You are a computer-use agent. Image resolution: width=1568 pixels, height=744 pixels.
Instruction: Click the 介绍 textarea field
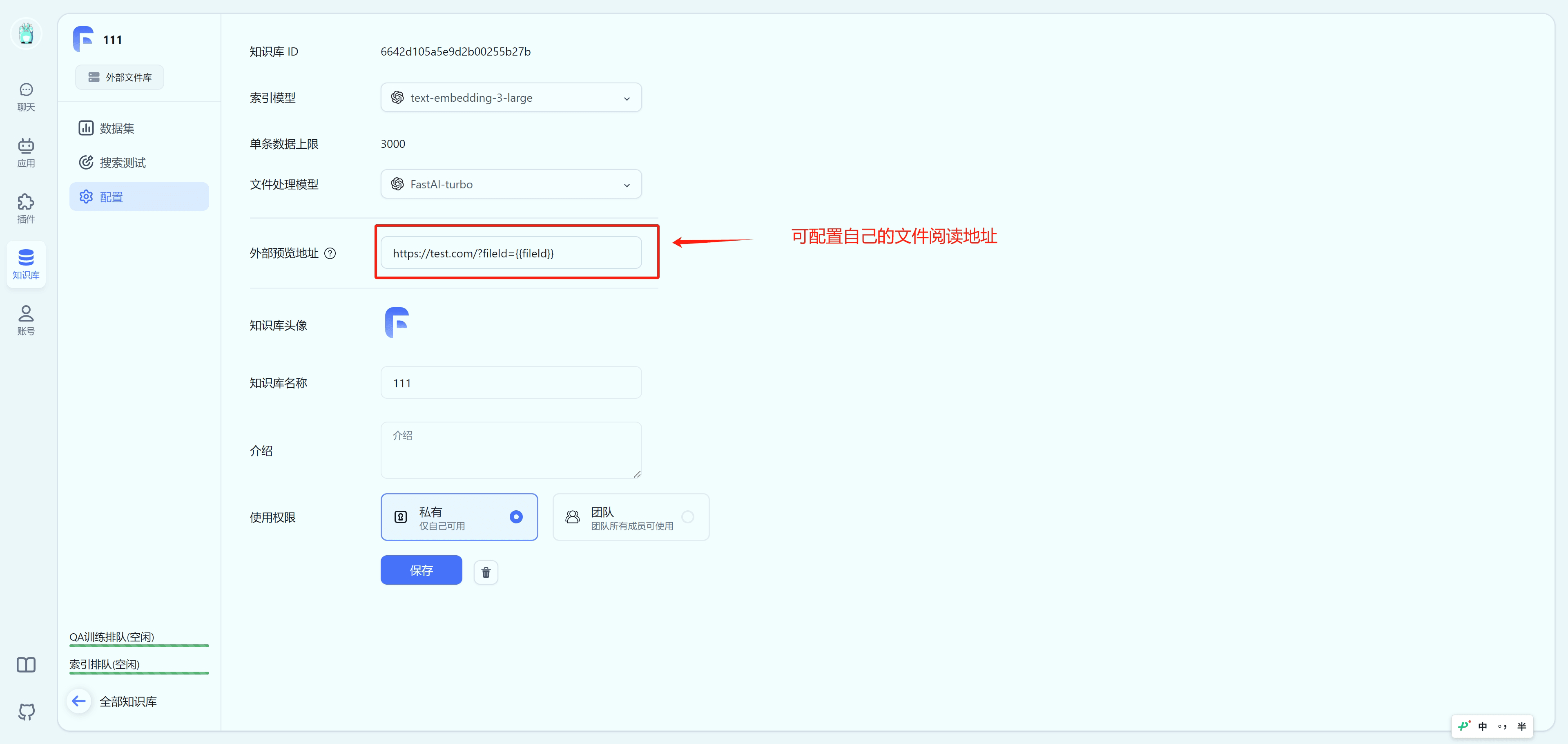coord(511,451)
